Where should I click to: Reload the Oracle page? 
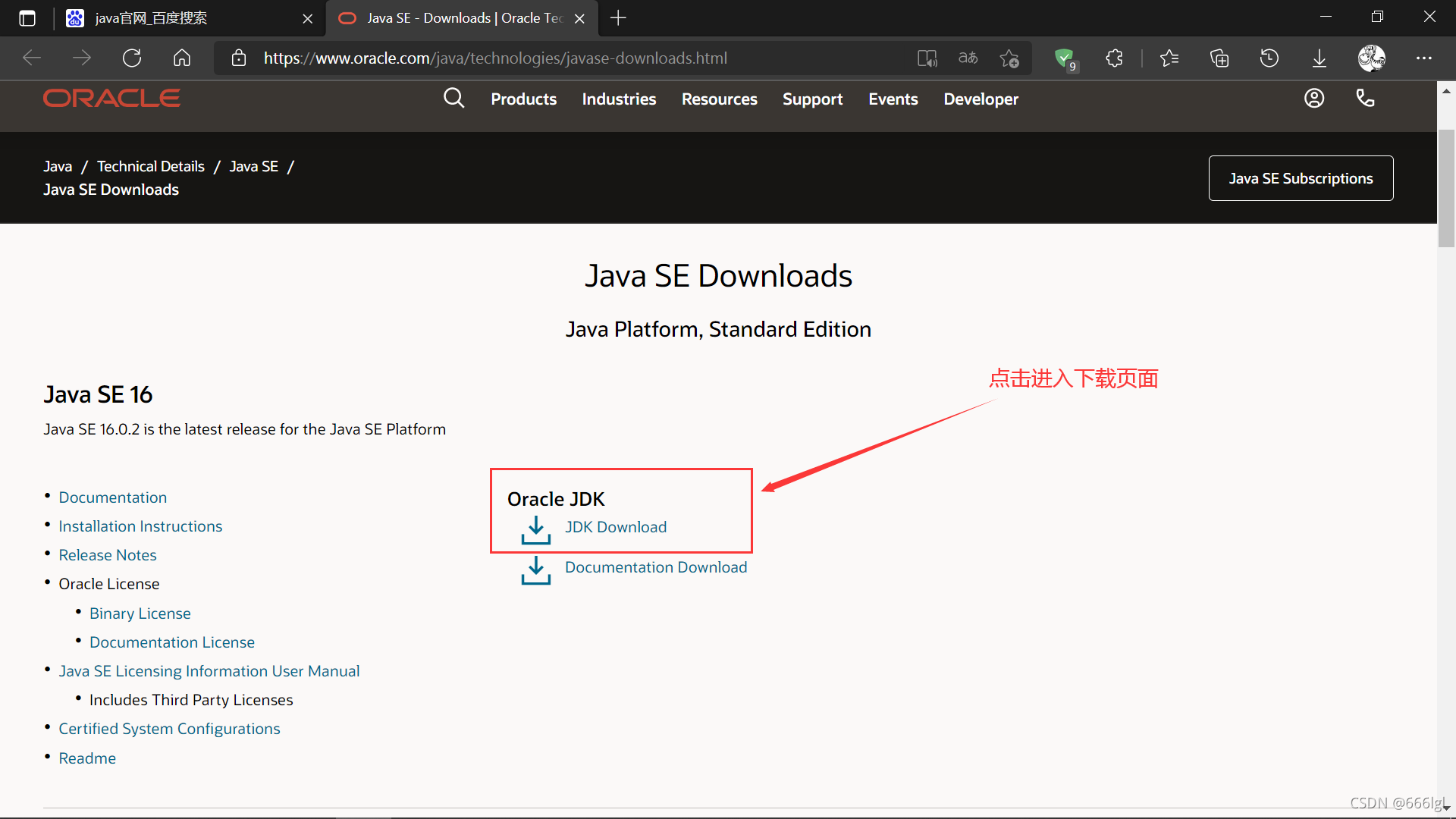click(x=132, y=58)
